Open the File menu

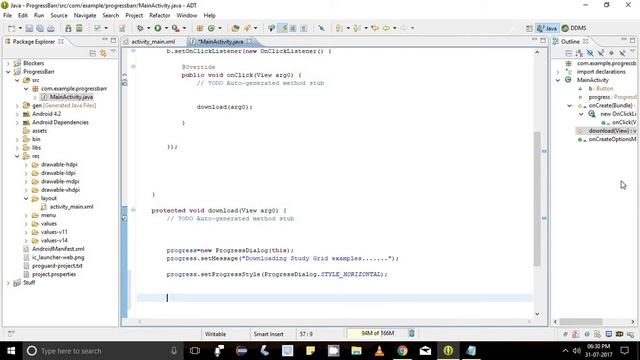coord(7,16)
